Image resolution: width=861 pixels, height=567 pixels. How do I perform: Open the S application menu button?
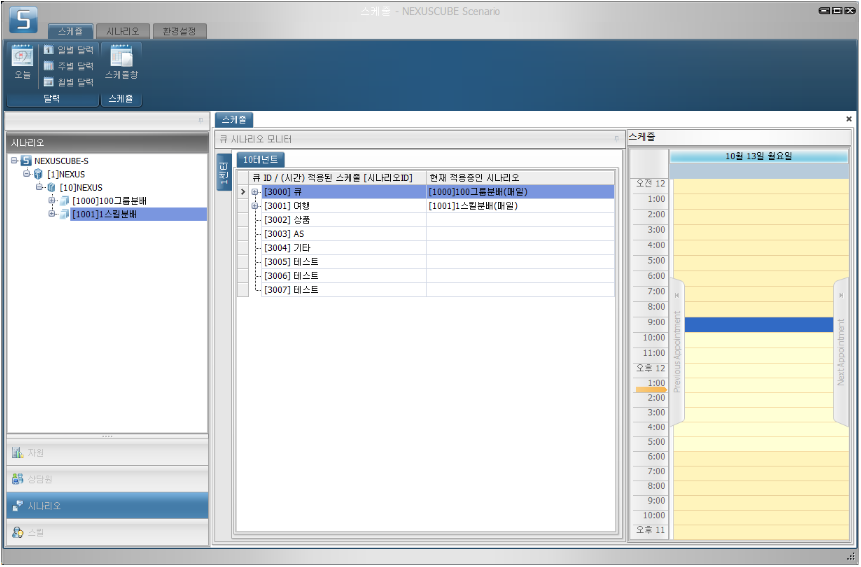(x=24, y=20)
